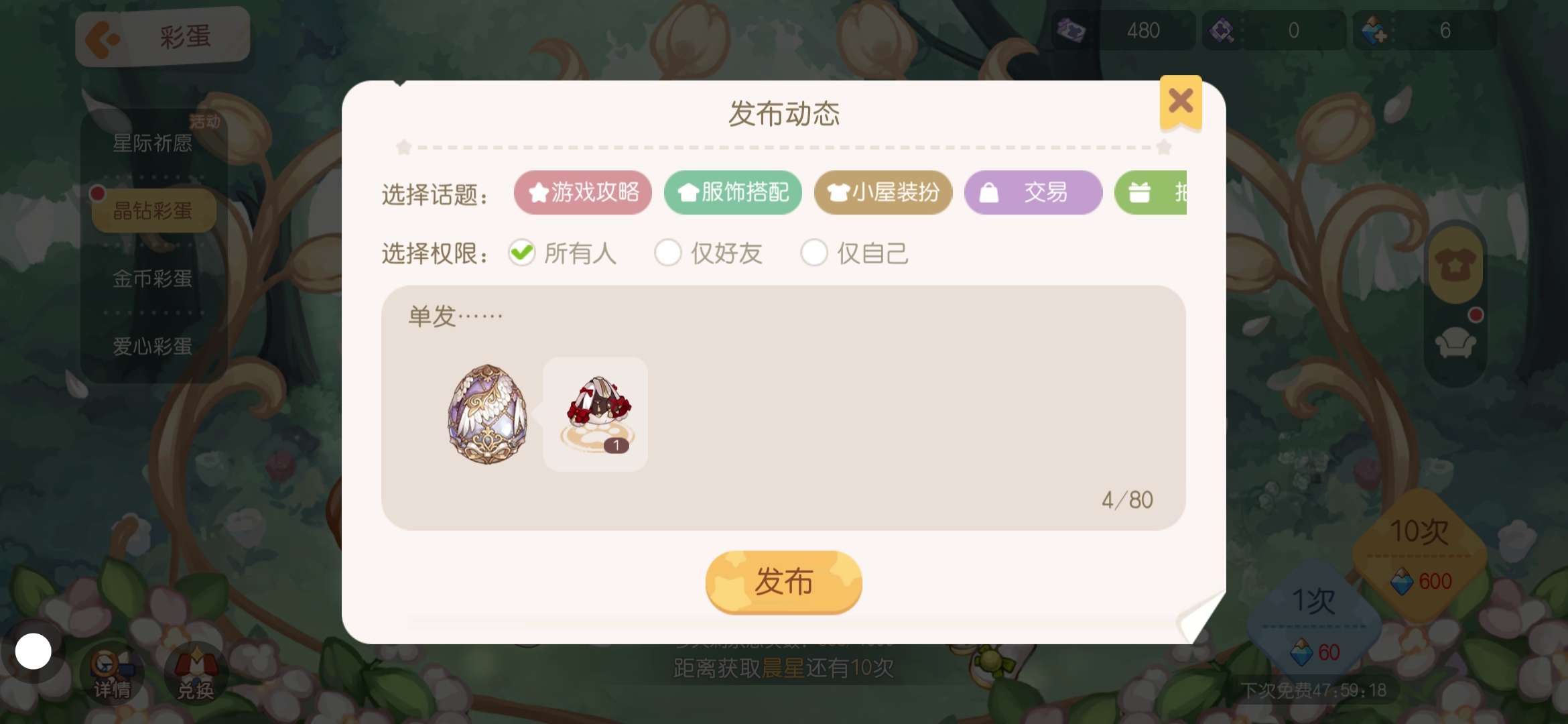Click the 发布 publish button
1568x724 pixels.
(783, 582)
